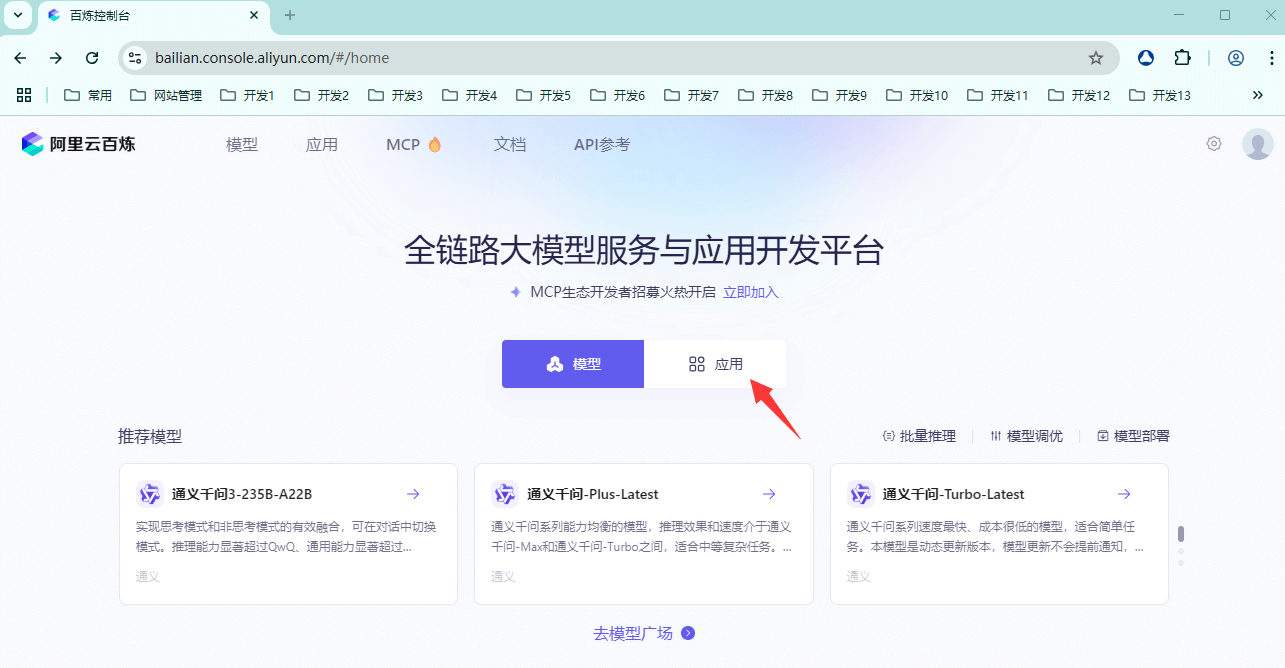This screenshot has width=1285, height=668.
Task: Open the API参考 navigation item
Action: click(602, 144)
